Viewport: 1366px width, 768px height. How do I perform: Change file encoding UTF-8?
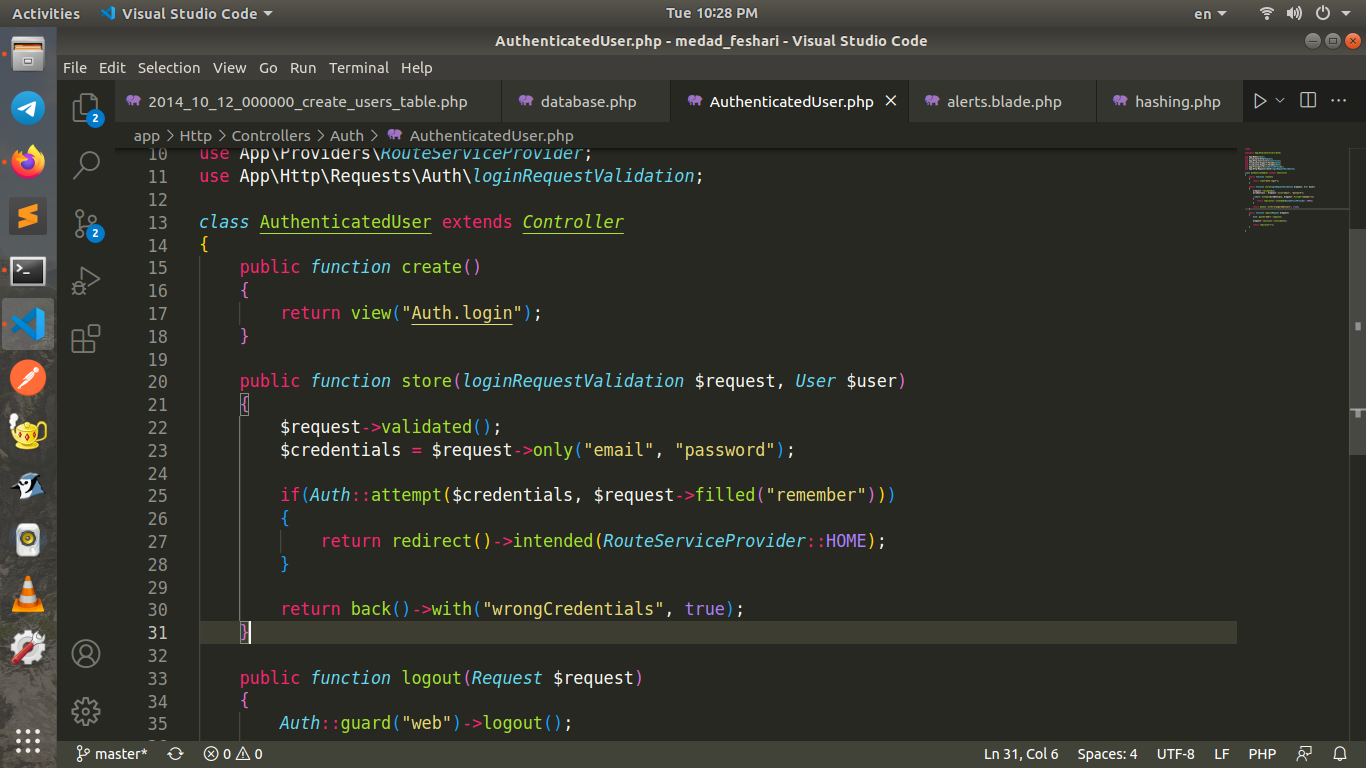click(1176, 754)
